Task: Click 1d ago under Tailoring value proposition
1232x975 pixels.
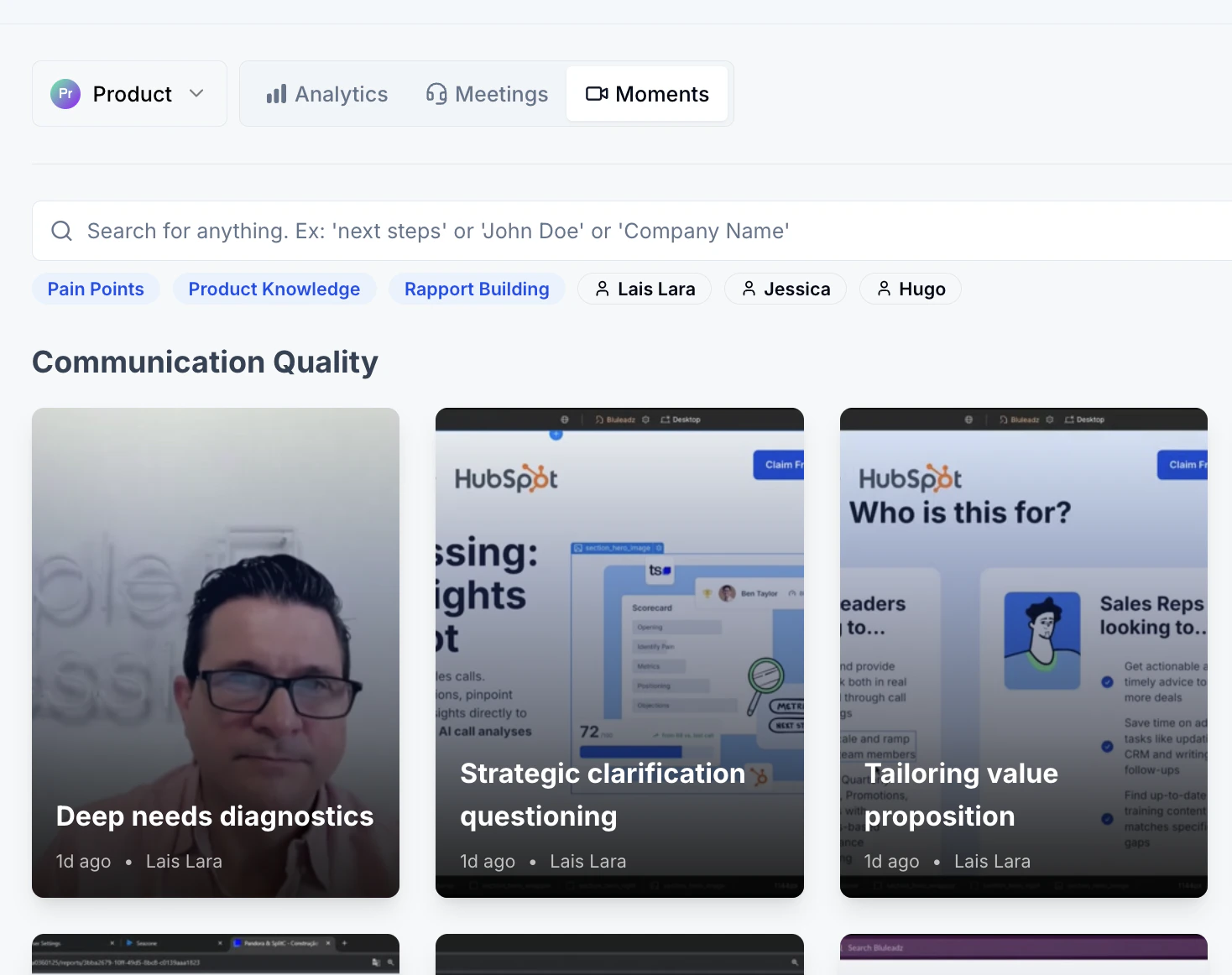Action: coord(891,862)
